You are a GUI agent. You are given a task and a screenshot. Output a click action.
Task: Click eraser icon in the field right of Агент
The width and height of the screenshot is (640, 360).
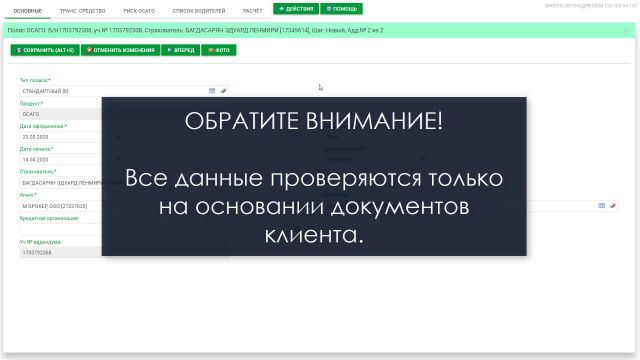[x=613, y=206]
